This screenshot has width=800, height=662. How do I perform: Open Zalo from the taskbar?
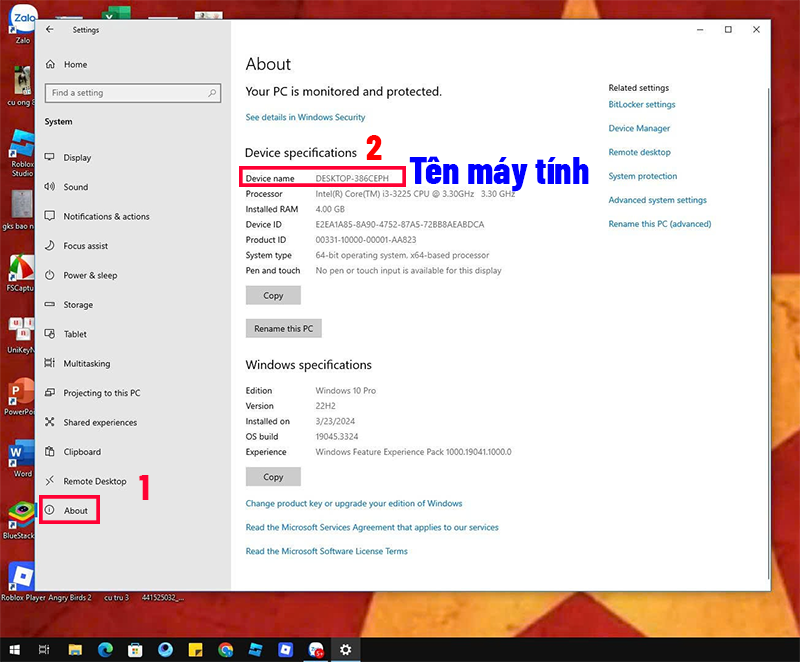(316, 649)
